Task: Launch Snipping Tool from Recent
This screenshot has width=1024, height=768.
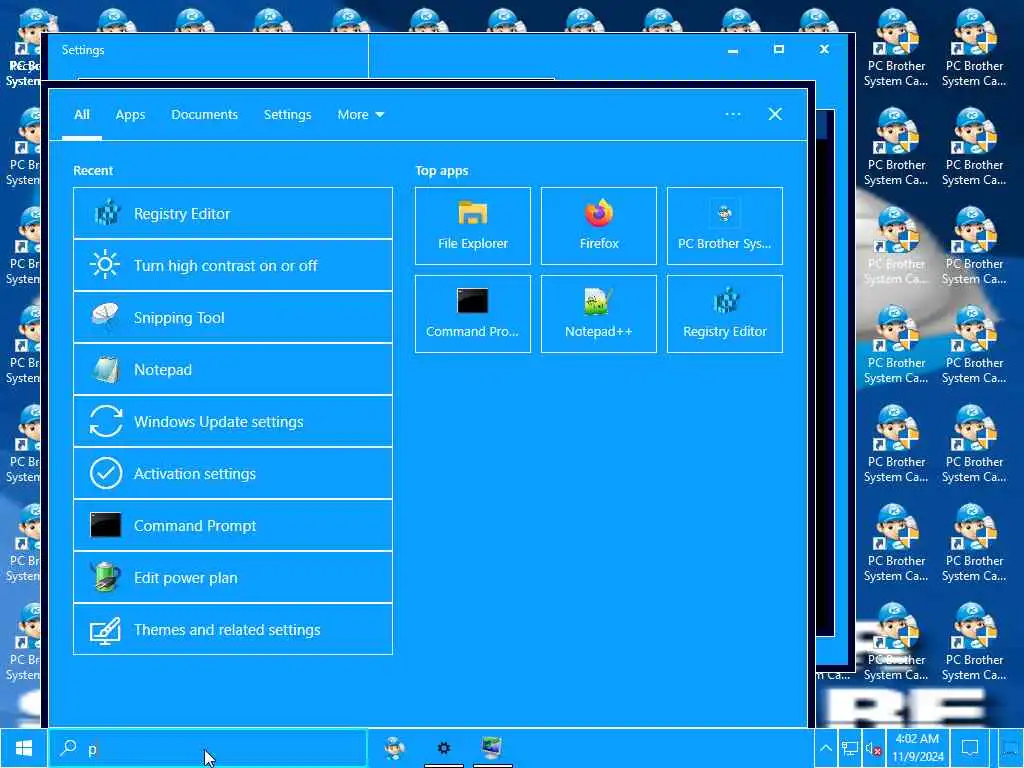Action: point(232,317)
